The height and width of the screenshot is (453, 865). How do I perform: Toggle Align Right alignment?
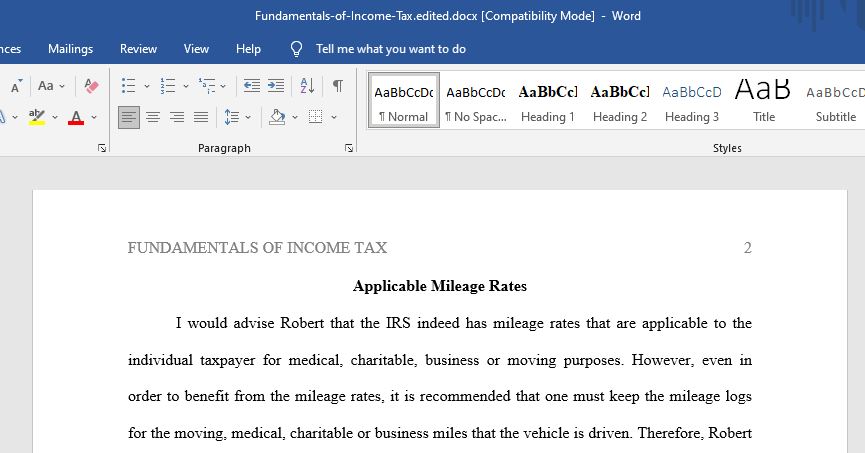177,117
